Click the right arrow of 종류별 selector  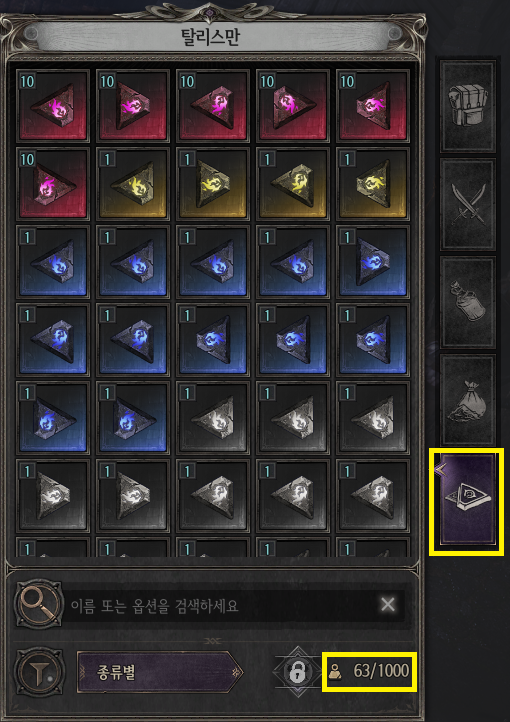237,672
